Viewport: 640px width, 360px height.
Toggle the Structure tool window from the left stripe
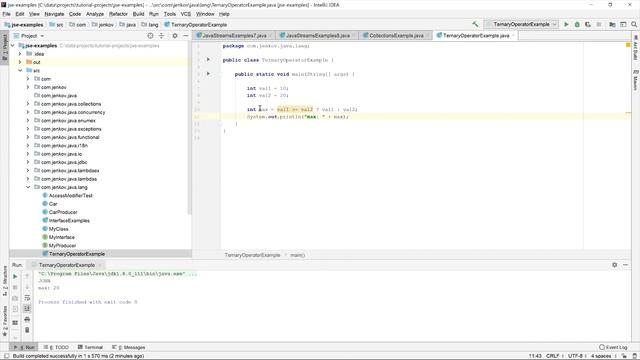(x=4, y=281)
